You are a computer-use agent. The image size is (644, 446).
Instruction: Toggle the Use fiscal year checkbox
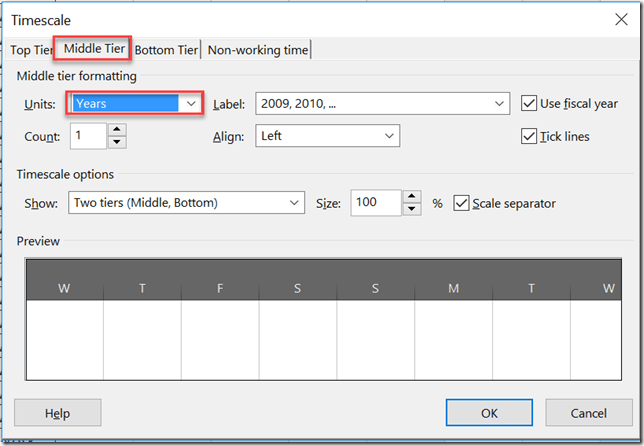click(530, 103)
